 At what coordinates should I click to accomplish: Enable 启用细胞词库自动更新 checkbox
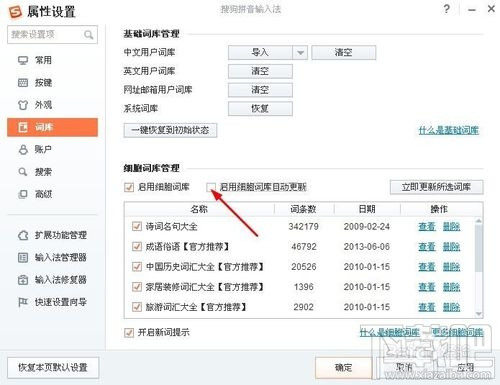click(211, 187)
